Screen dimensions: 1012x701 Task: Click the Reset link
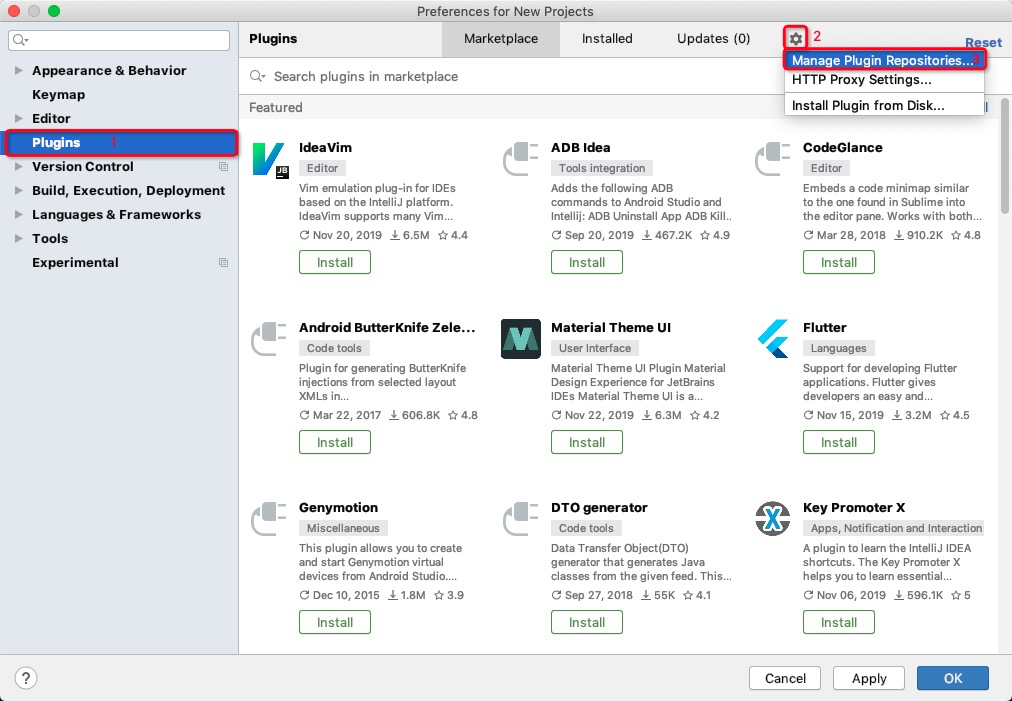click(x=983, y=43)
